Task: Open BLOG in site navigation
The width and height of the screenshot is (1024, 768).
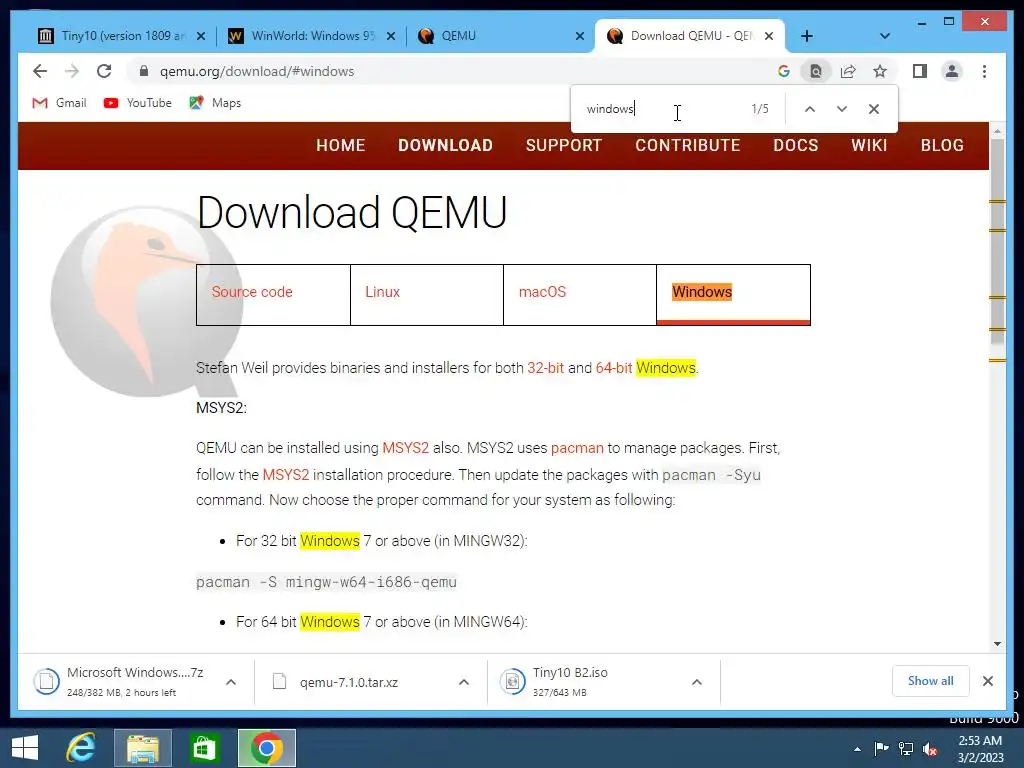Action: (942, 145)
